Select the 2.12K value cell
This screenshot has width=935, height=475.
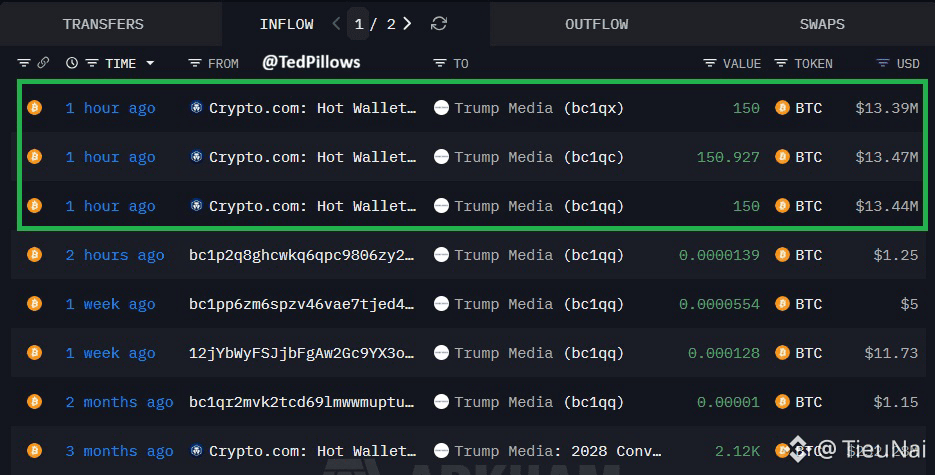point(738,451)
